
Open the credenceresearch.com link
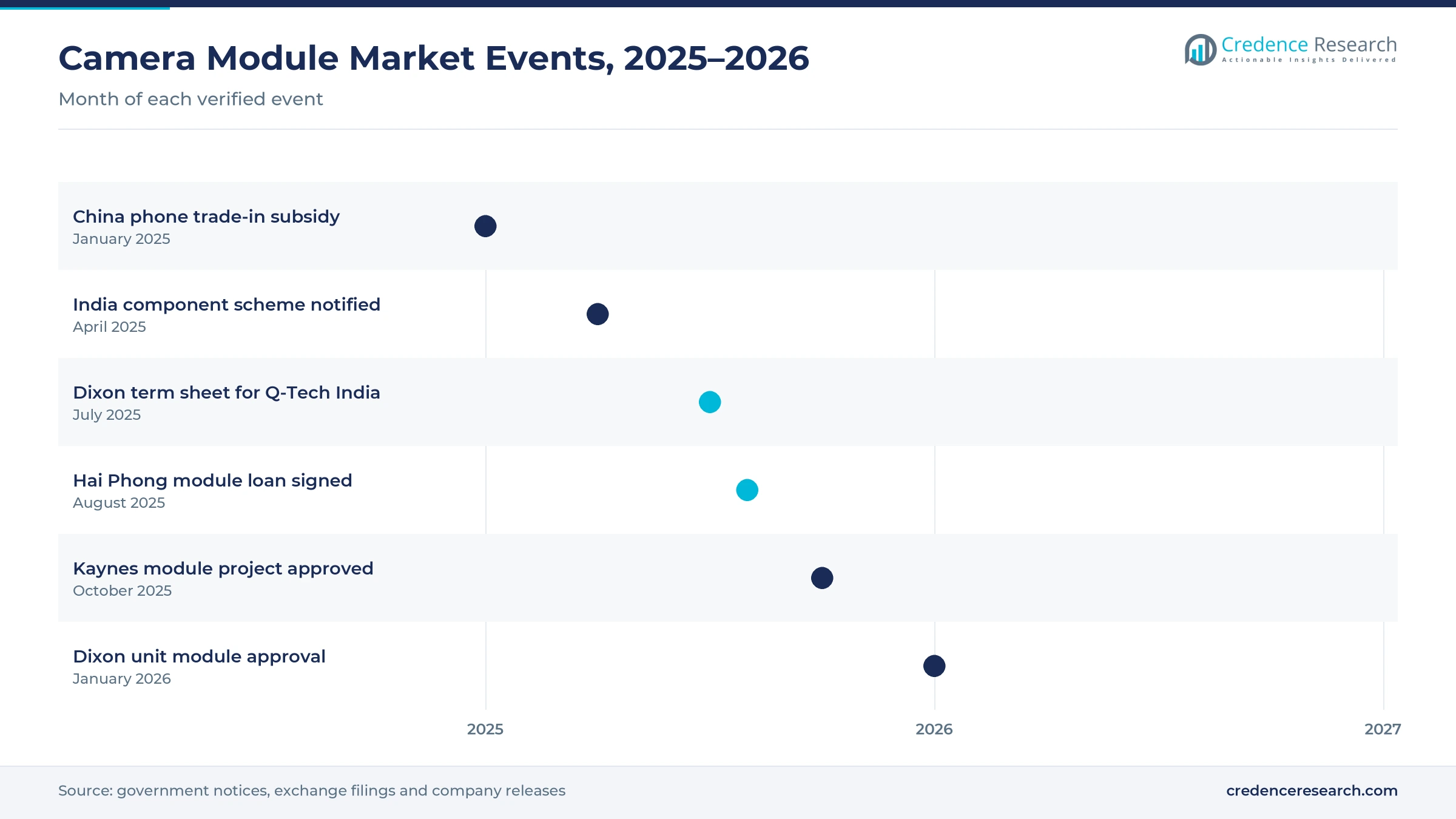coord(1312,790)
